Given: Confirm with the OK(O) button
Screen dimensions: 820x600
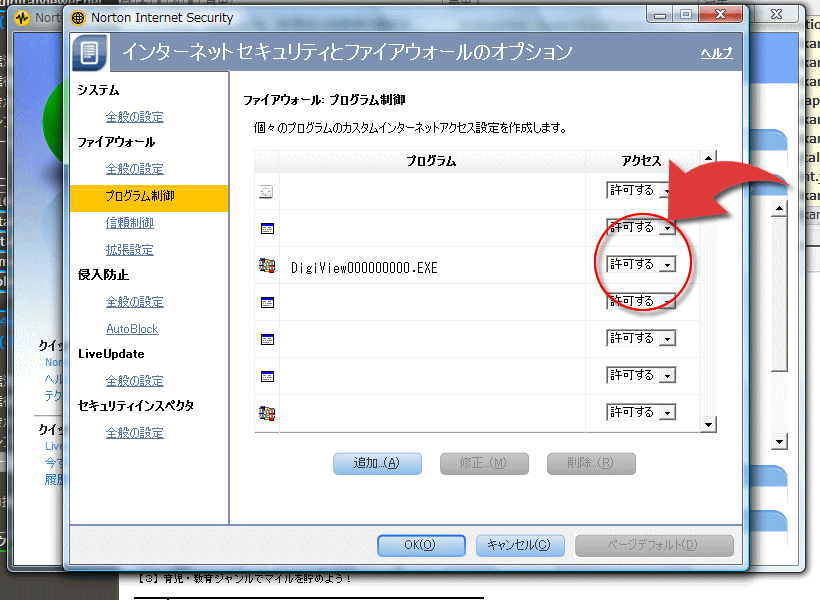Looking at the screenshot, I should tap(421, 545).
